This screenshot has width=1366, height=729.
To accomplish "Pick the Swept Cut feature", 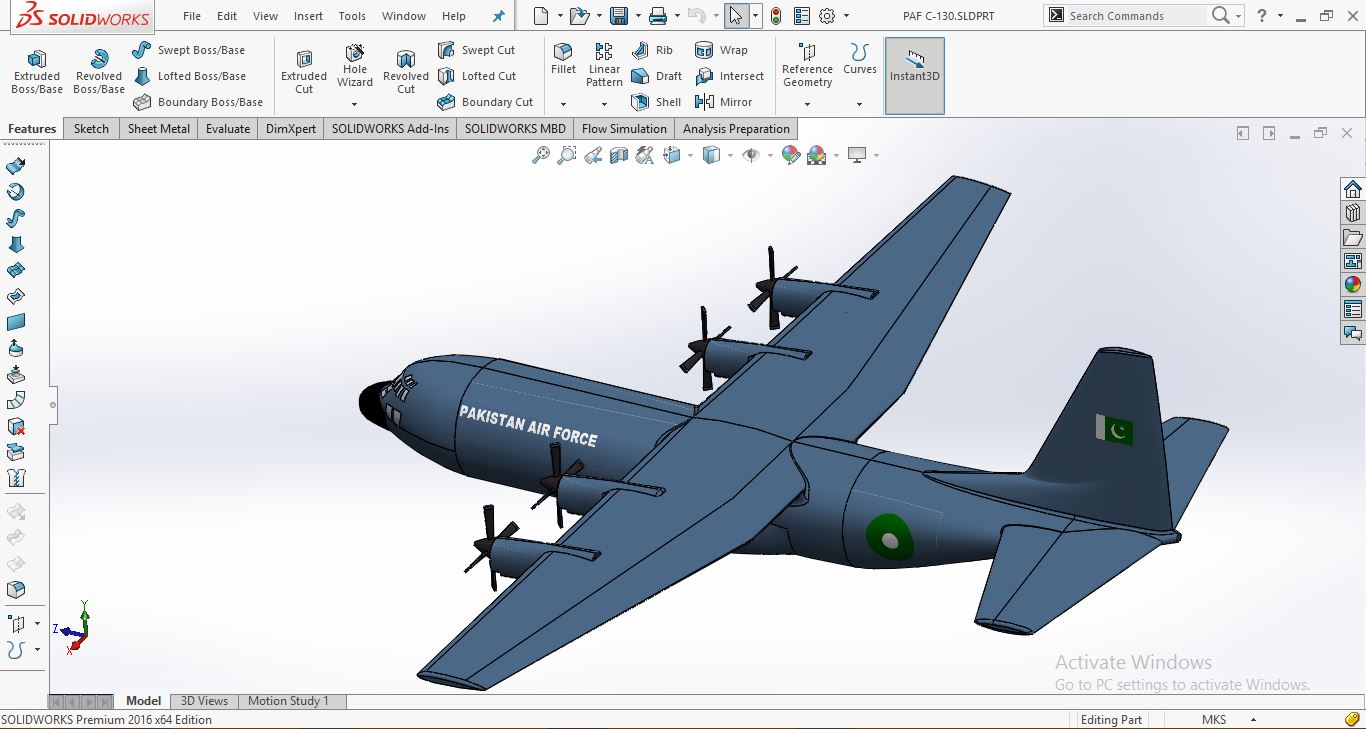I will (476, 50).
